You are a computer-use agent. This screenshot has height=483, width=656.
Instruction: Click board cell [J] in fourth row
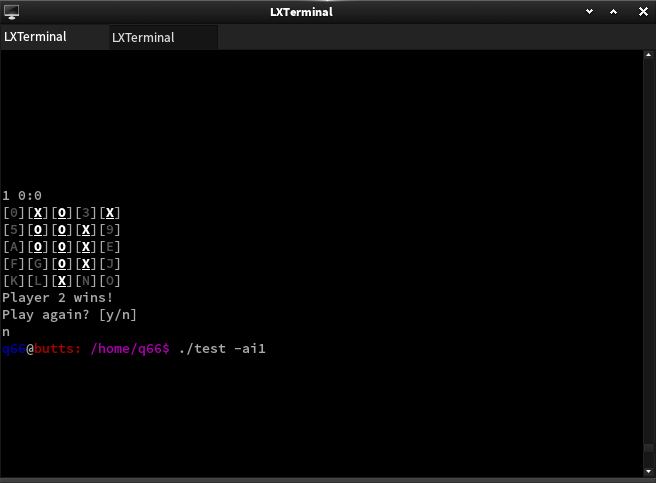point(110,264)
